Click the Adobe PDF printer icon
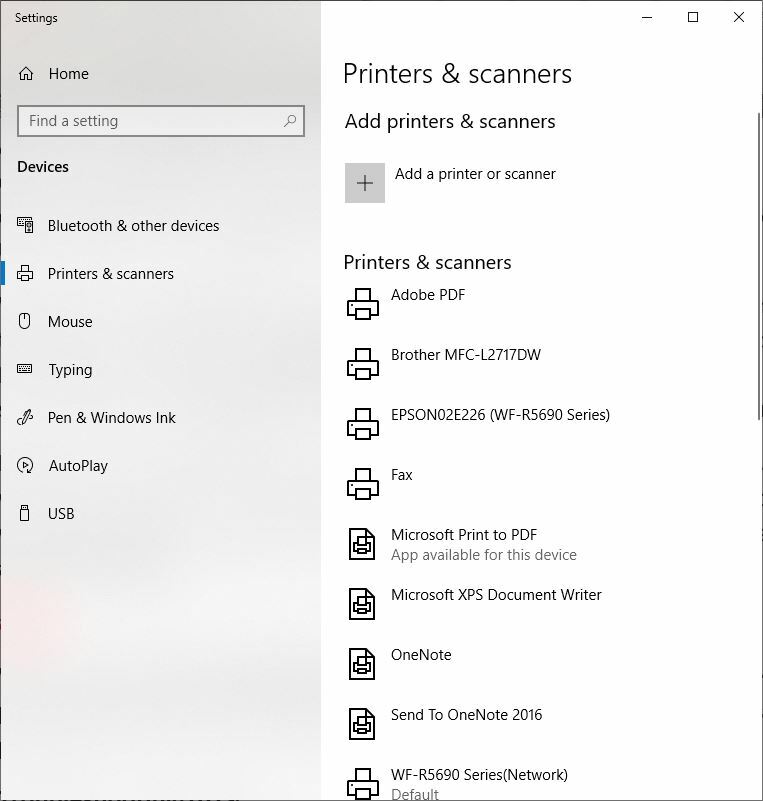 point(363,303)
